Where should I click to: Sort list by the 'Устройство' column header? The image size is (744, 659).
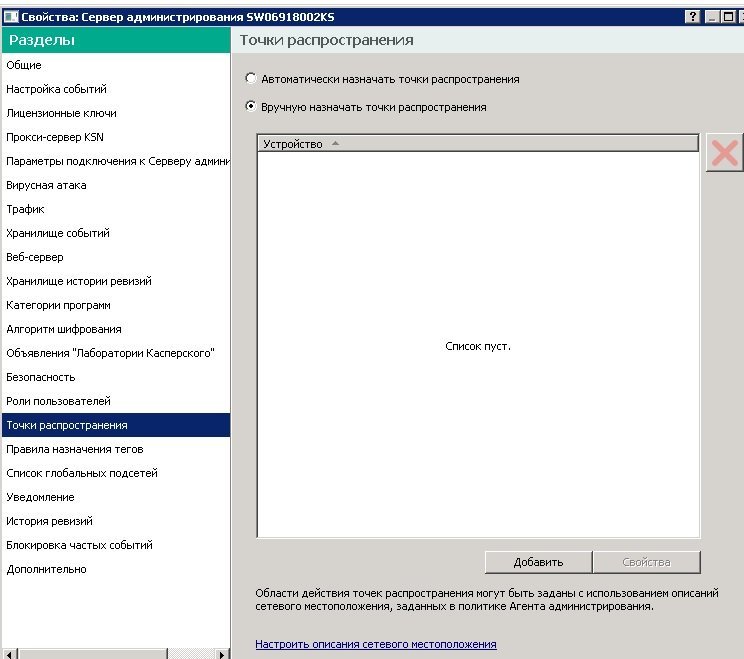pyautogui.click(x=478, y=144)
